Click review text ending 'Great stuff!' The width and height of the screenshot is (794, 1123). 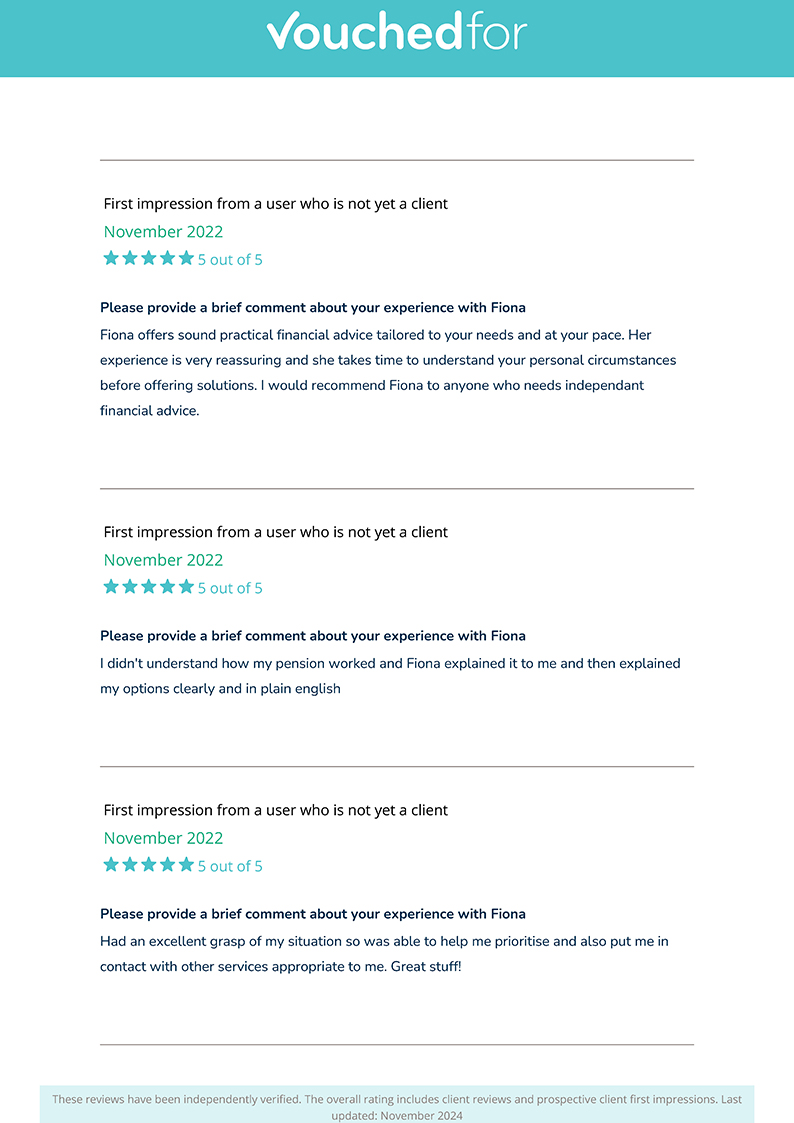[x=384, y=953]
